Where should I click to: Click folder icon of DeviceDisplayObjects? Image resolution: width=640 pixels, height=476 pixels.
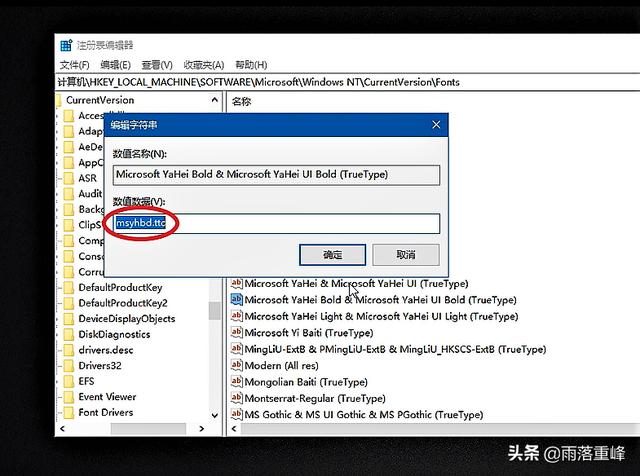pos(69,318)
